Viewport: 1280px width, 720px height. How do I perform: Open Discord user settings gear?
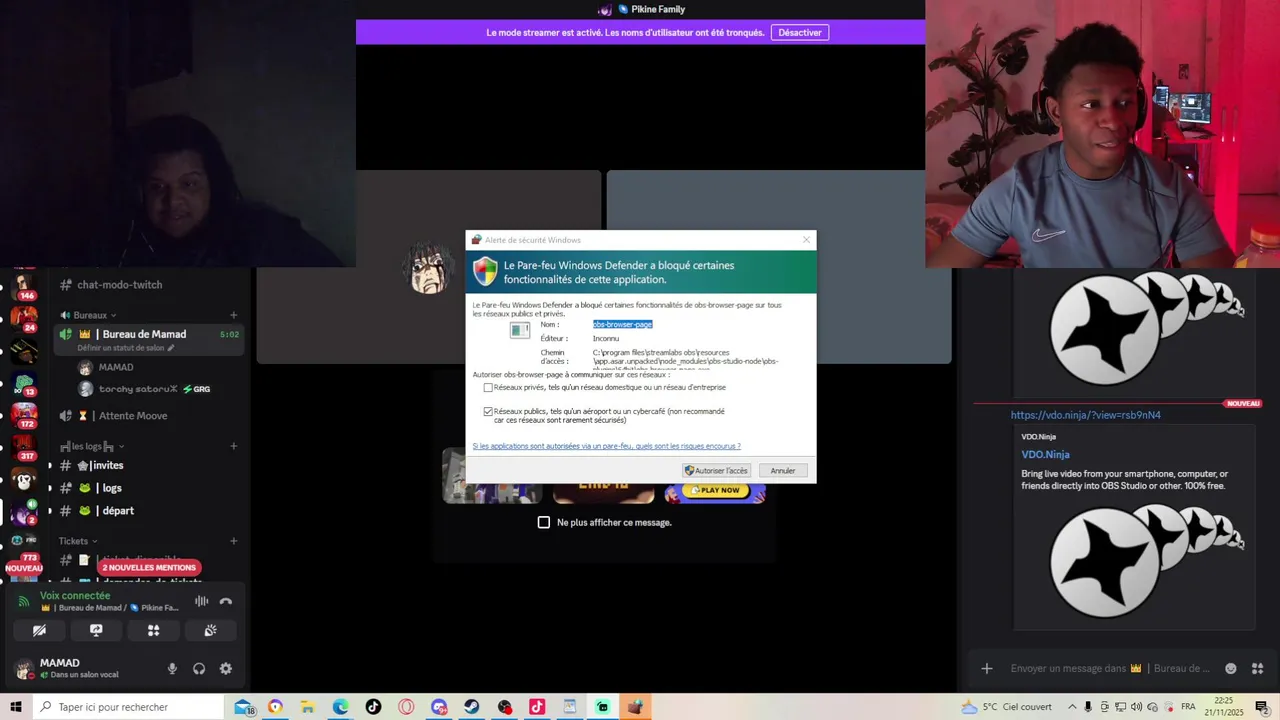(226, 669)
